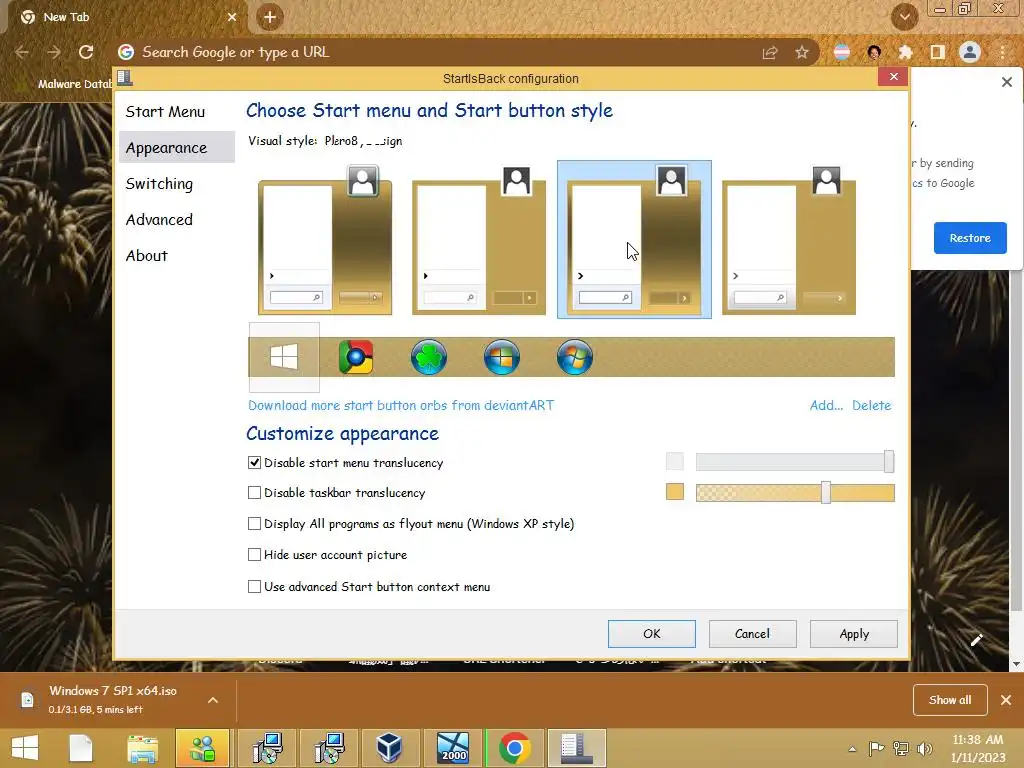Show hidden system tray icons
Screen dimensions: 1024x768
point(852,749)
